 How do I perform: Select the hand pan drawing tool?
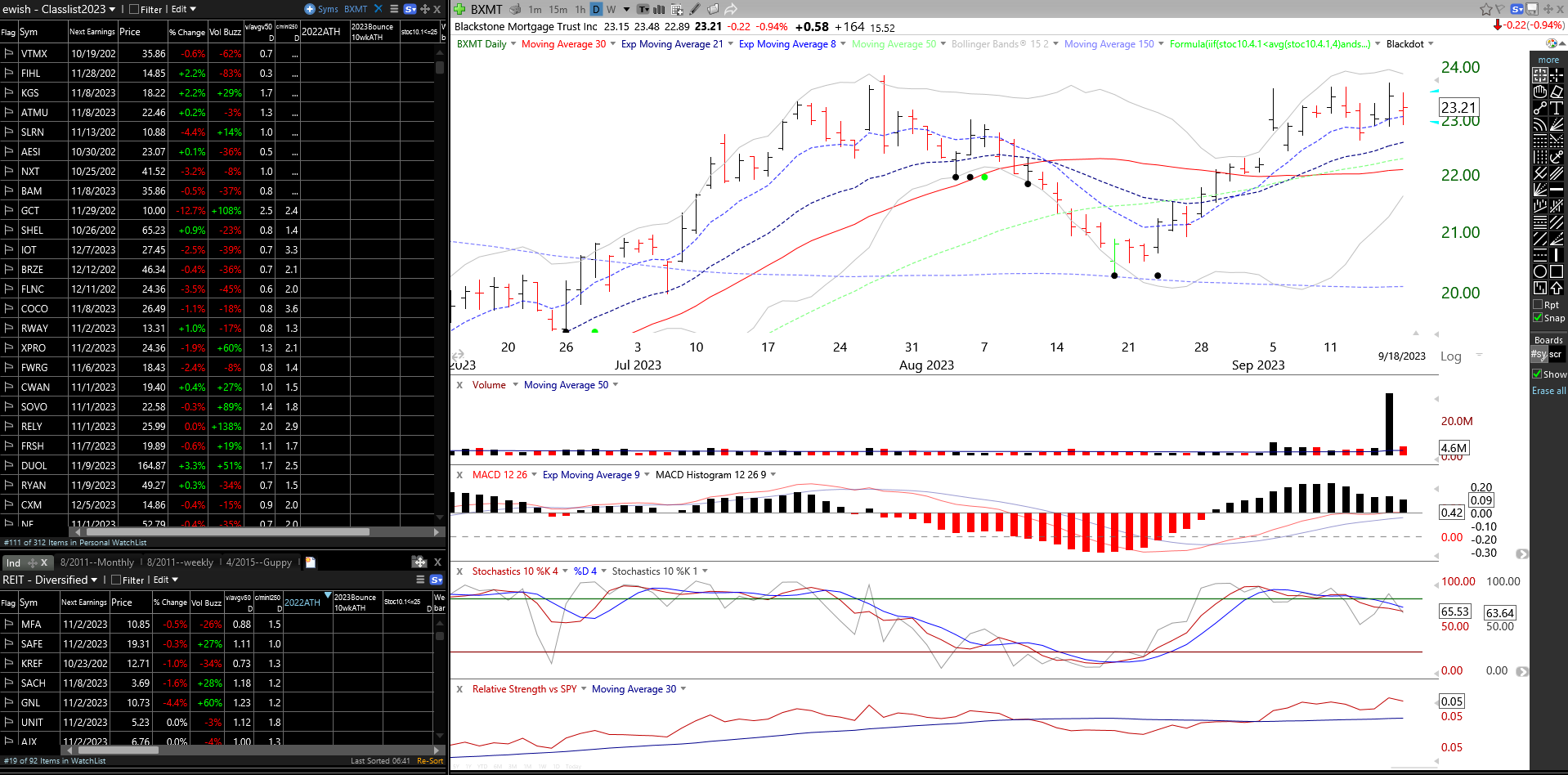point(1540,91)
